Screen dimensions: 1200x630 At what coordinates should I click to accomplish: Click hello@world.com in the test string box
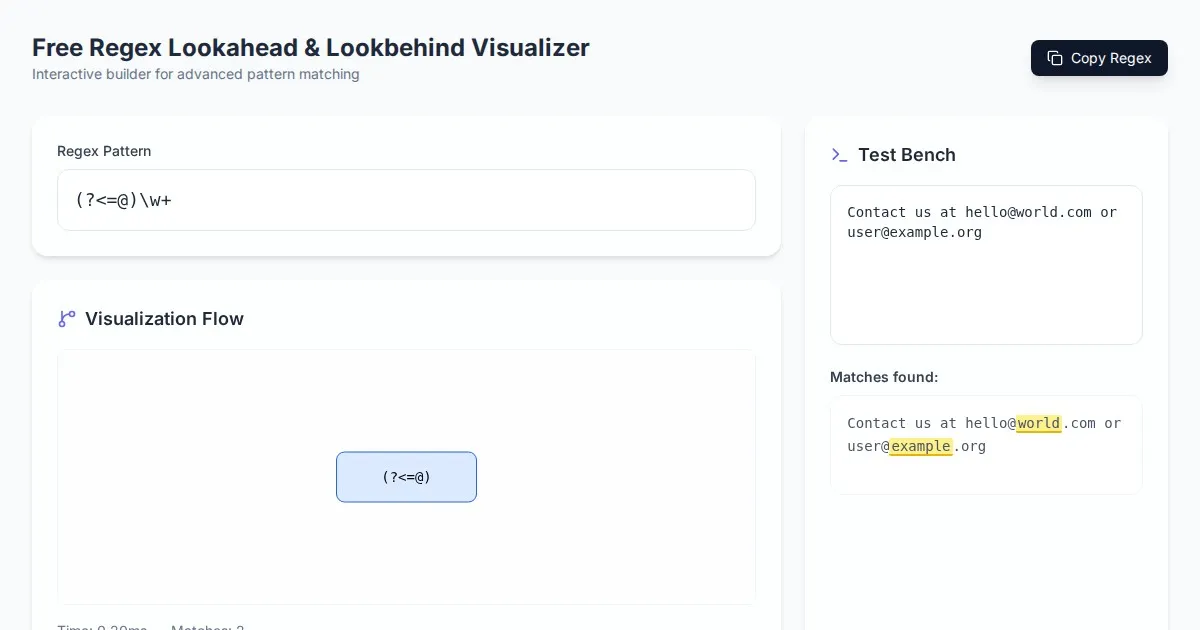coord(1028,212)
